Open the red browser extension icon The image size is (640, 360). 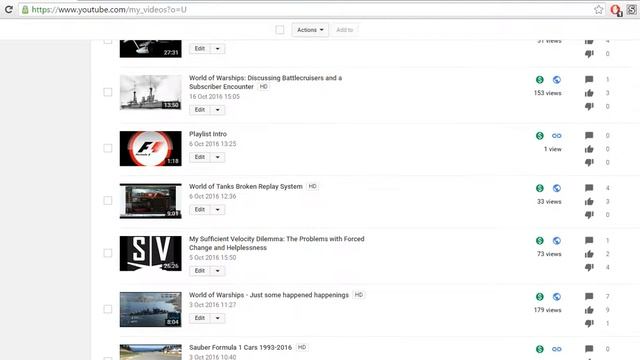pos(616,10)
